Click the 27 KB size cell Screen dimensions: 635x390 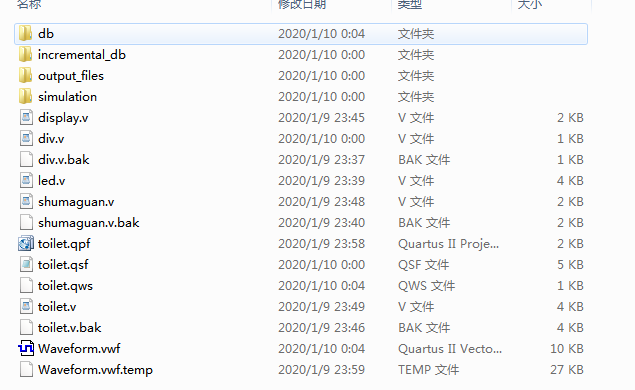(567, 370)
